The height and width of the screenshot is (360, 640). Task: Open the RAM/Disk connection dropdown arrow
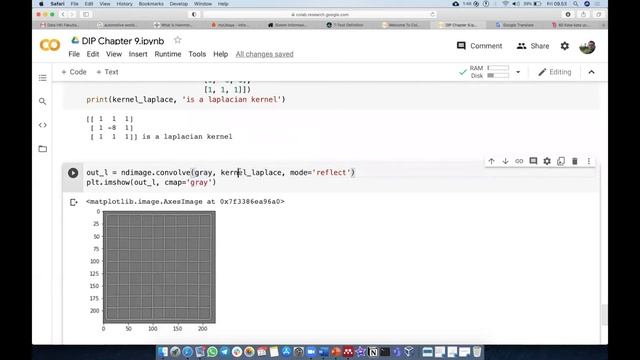click(518, 72)
